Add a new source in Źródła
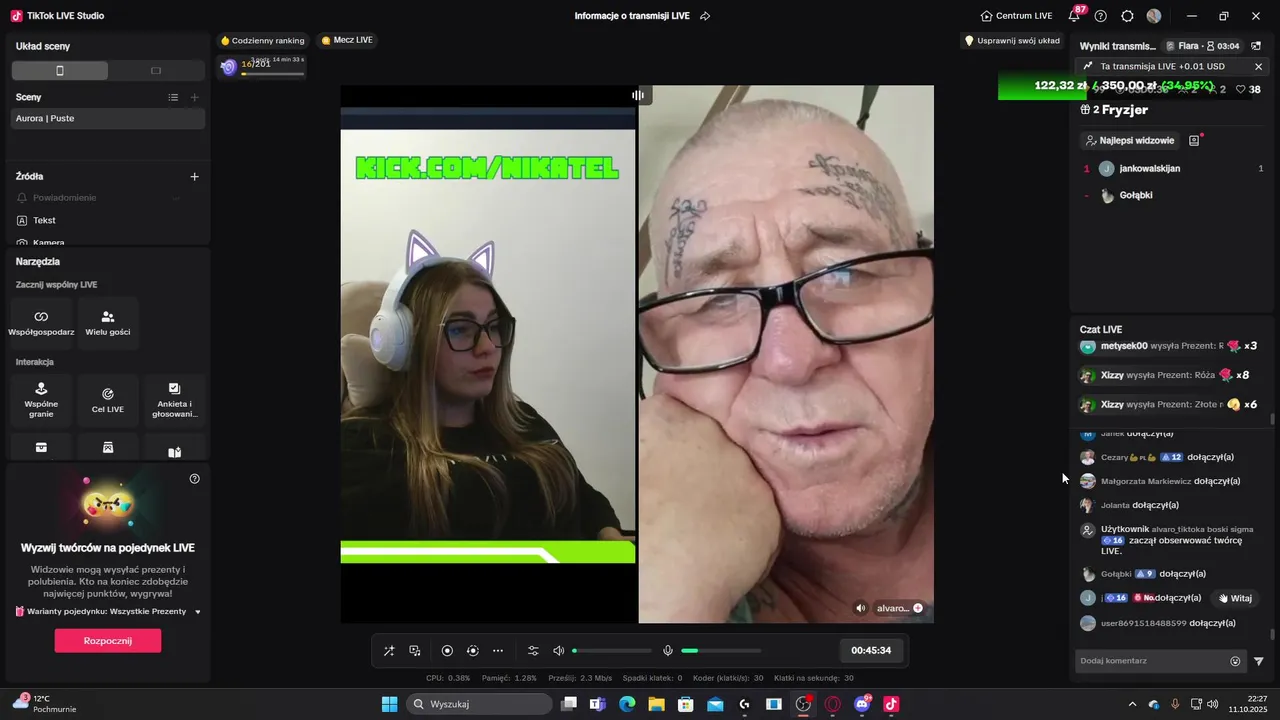 [195, 176]
